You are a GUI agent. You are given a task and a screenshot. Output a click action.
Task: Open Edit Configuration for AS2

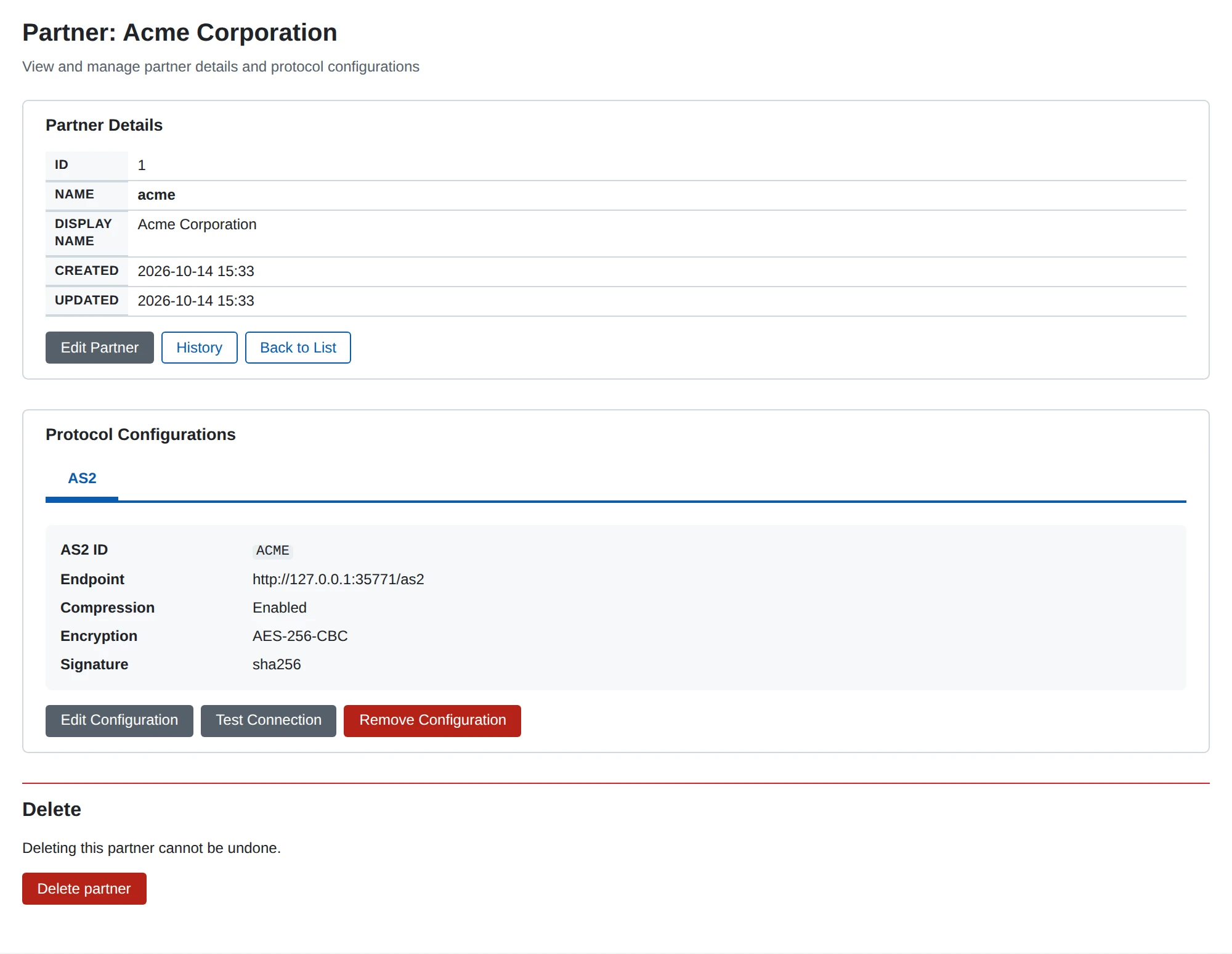pyautogui.click(x=119, y=720)
